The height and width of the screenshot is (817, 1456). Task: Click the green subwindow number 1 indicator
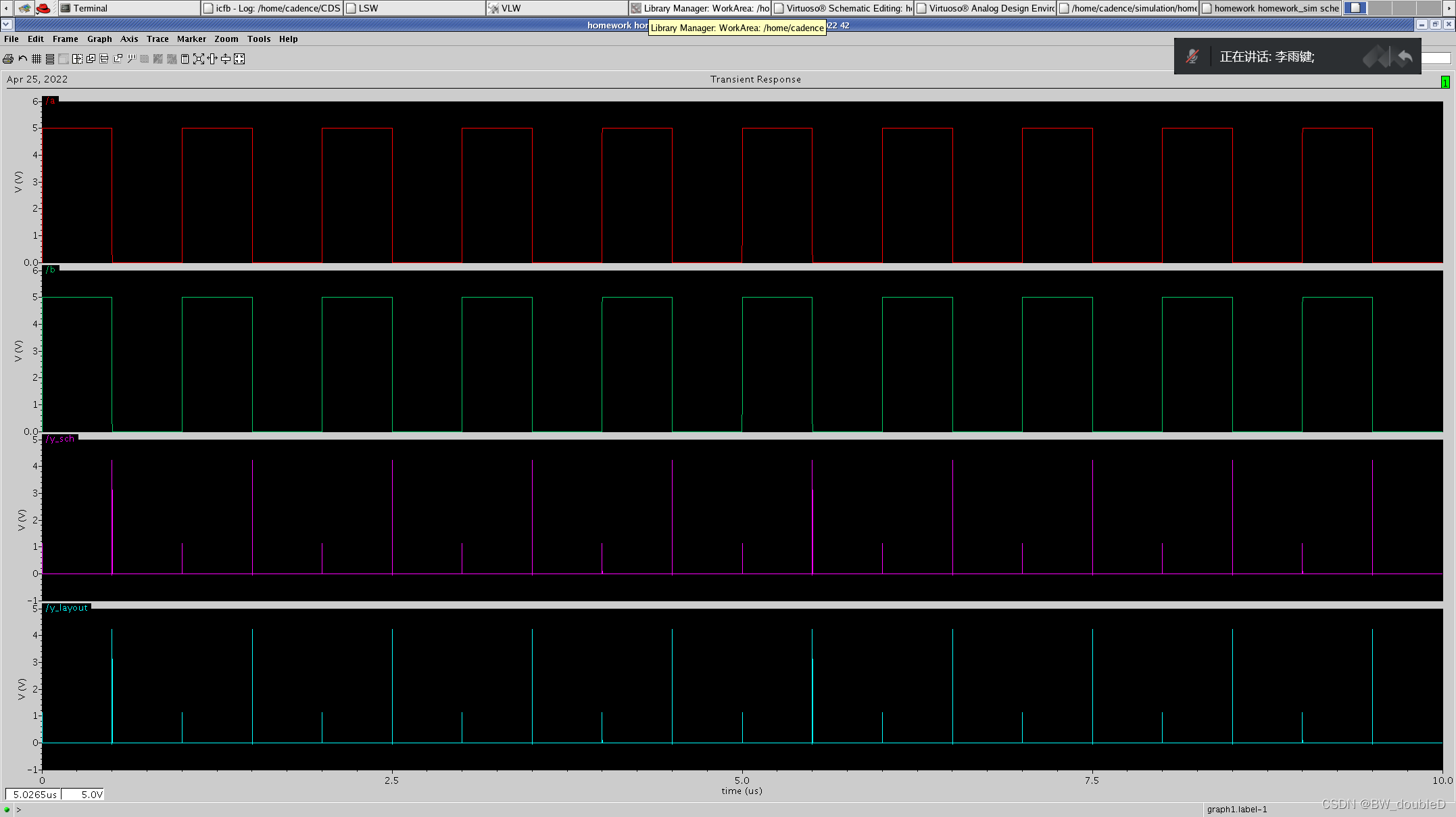point(1445,82)
